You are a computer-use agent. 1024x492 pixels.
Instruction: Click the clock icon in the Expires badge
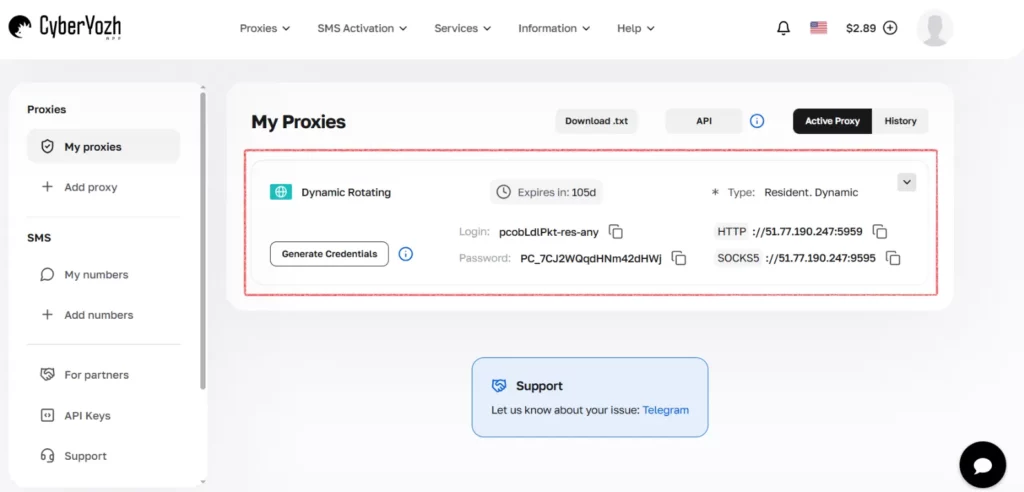pos(504,192)
